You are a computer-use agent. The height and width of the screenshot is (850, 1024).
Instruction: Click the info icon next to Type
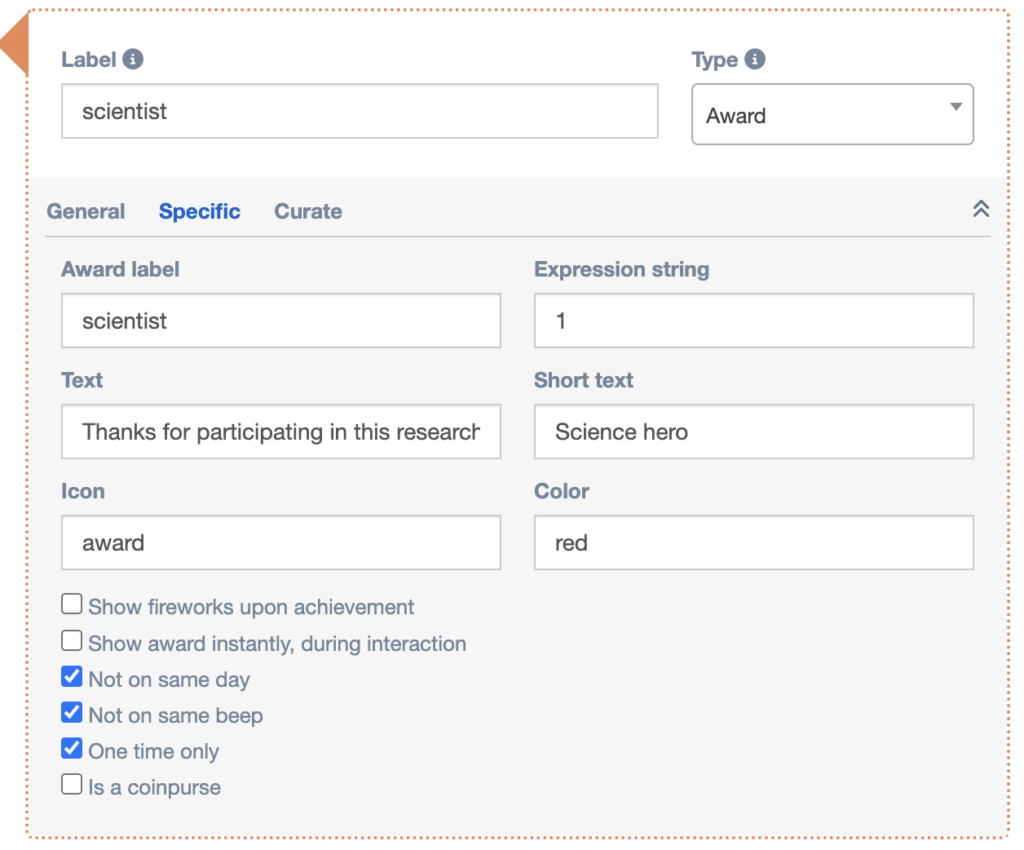pyautogui.click(x=755, y=59)
